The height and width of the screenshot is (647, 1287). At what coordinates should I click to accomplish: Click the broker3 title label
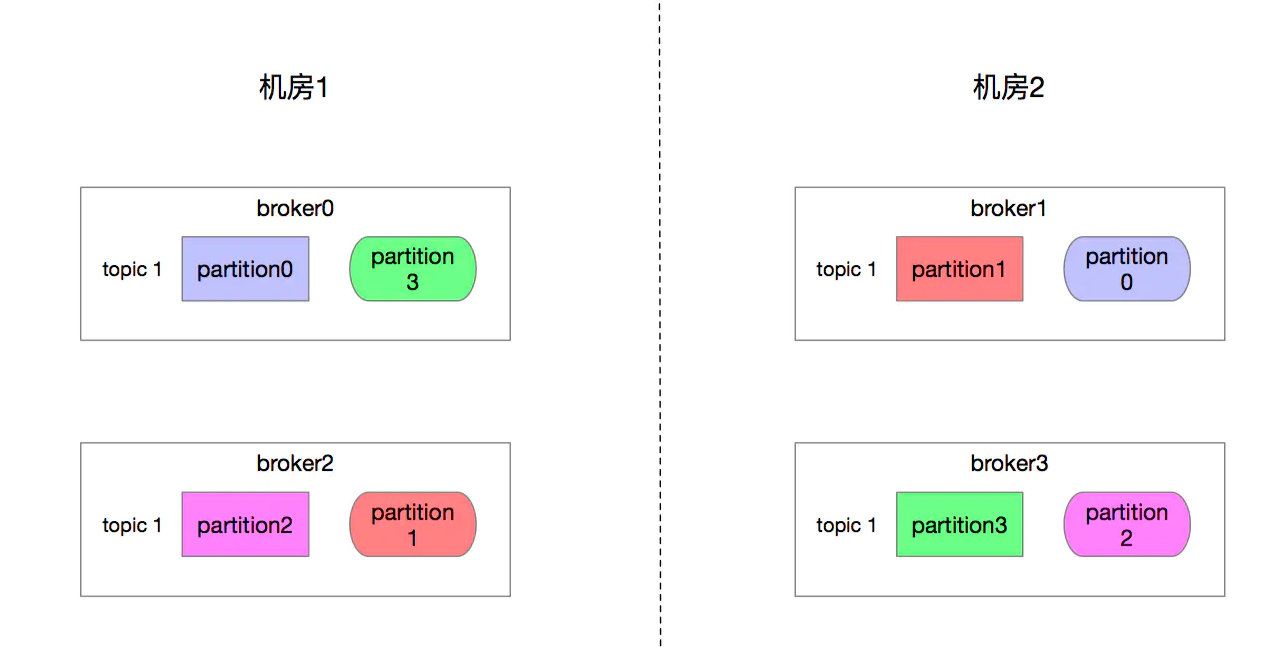(1009, 463)
